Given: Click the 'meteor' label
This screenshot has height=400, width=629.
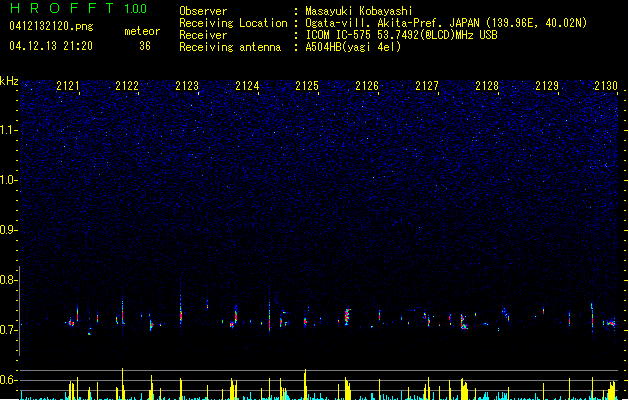Looking at the screenshot, I should click(x=142, y=31).
